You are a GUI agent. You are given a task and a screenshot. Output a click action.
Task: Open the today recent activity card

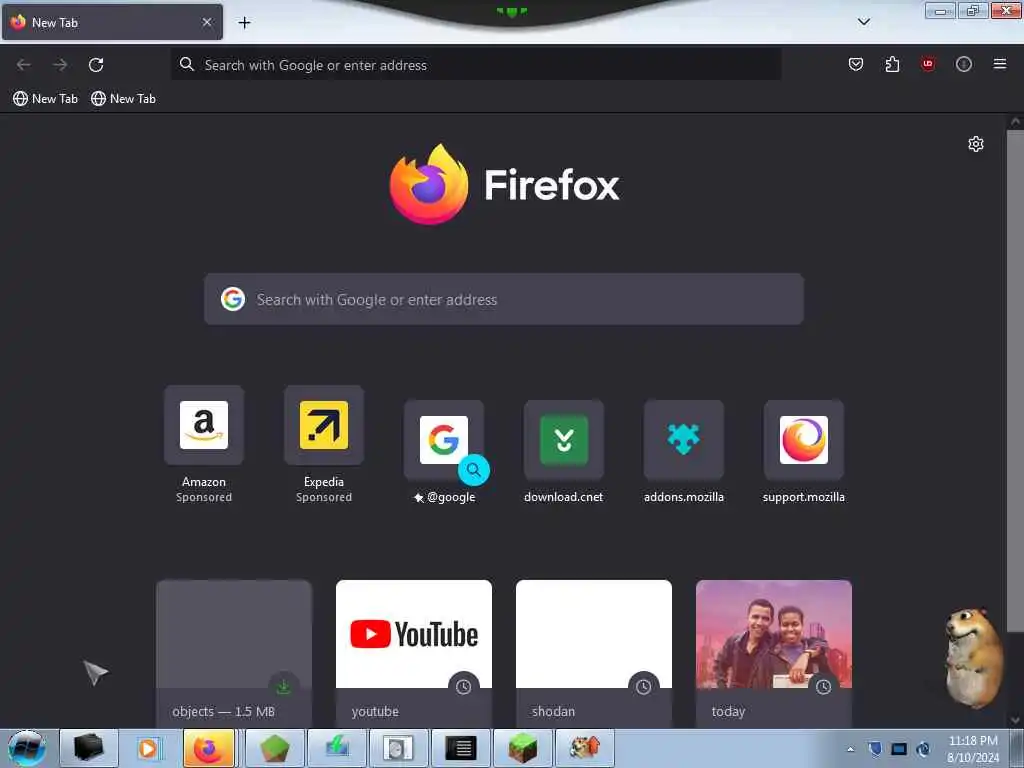click(774, 654)
